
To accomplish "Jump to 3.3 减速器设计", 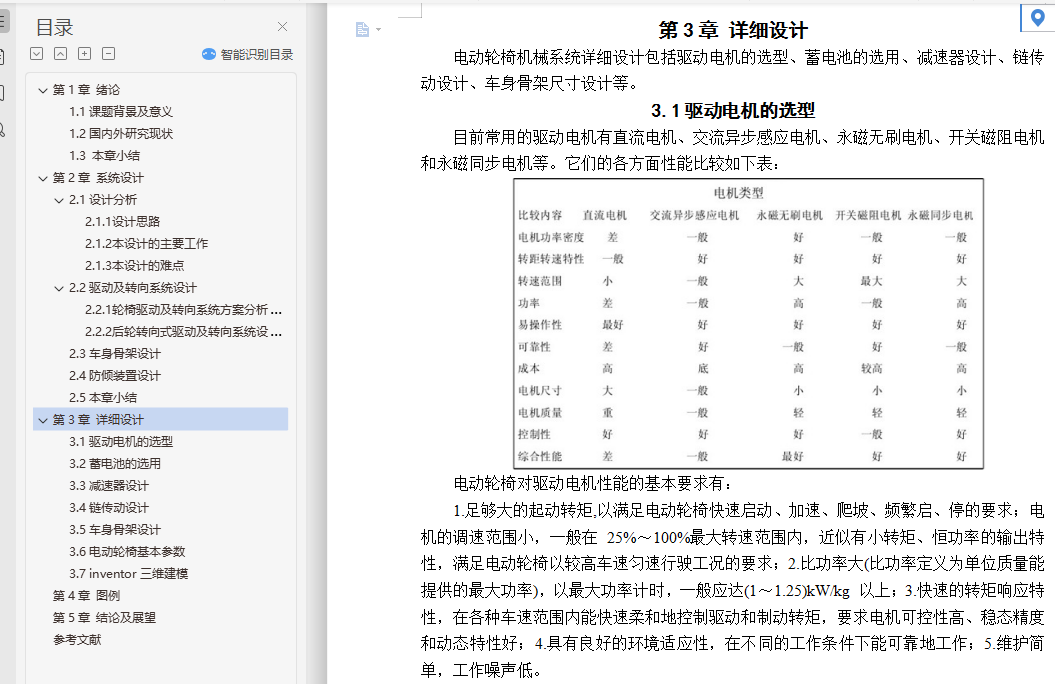I will 109,486.
